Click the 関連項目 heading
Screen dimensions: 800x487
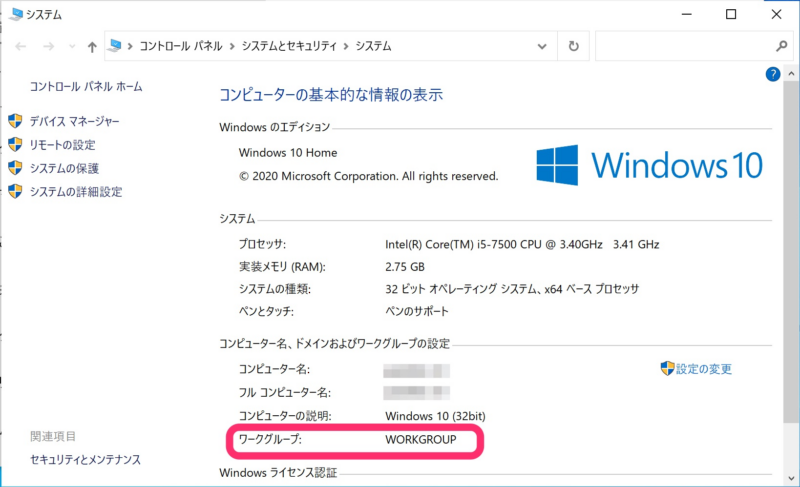[x=53, y=436]
